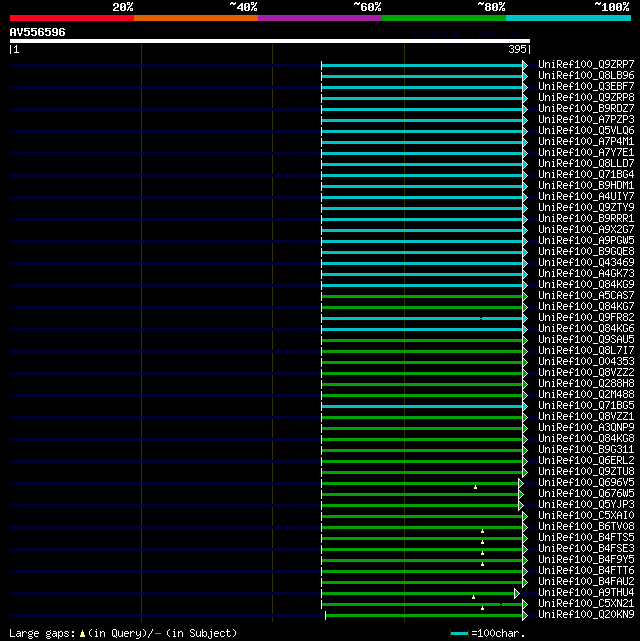
Task: Click the arrowhead ending the Q5YJP3 alignment
Action: [521, 505]
